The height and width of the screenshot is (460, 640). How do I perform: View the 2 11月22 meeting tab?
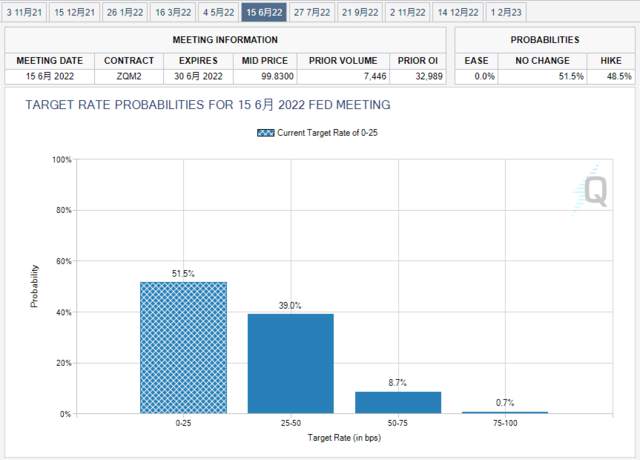[x=407, y=12]
